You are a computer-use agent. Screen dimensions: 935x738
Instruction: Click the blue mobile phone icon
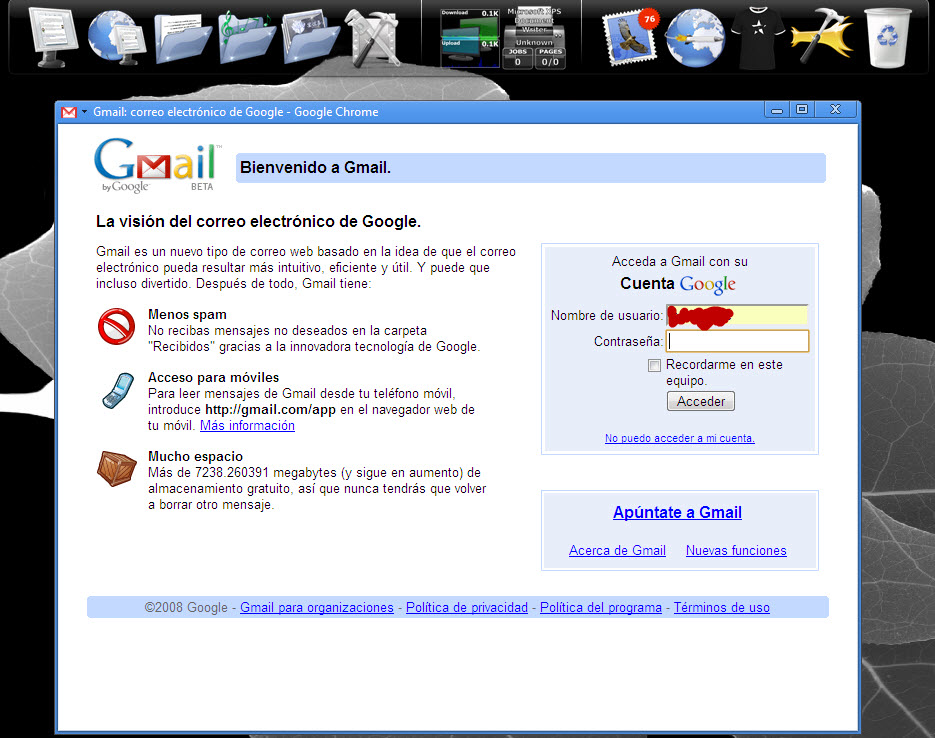click(x=118, y=390)
